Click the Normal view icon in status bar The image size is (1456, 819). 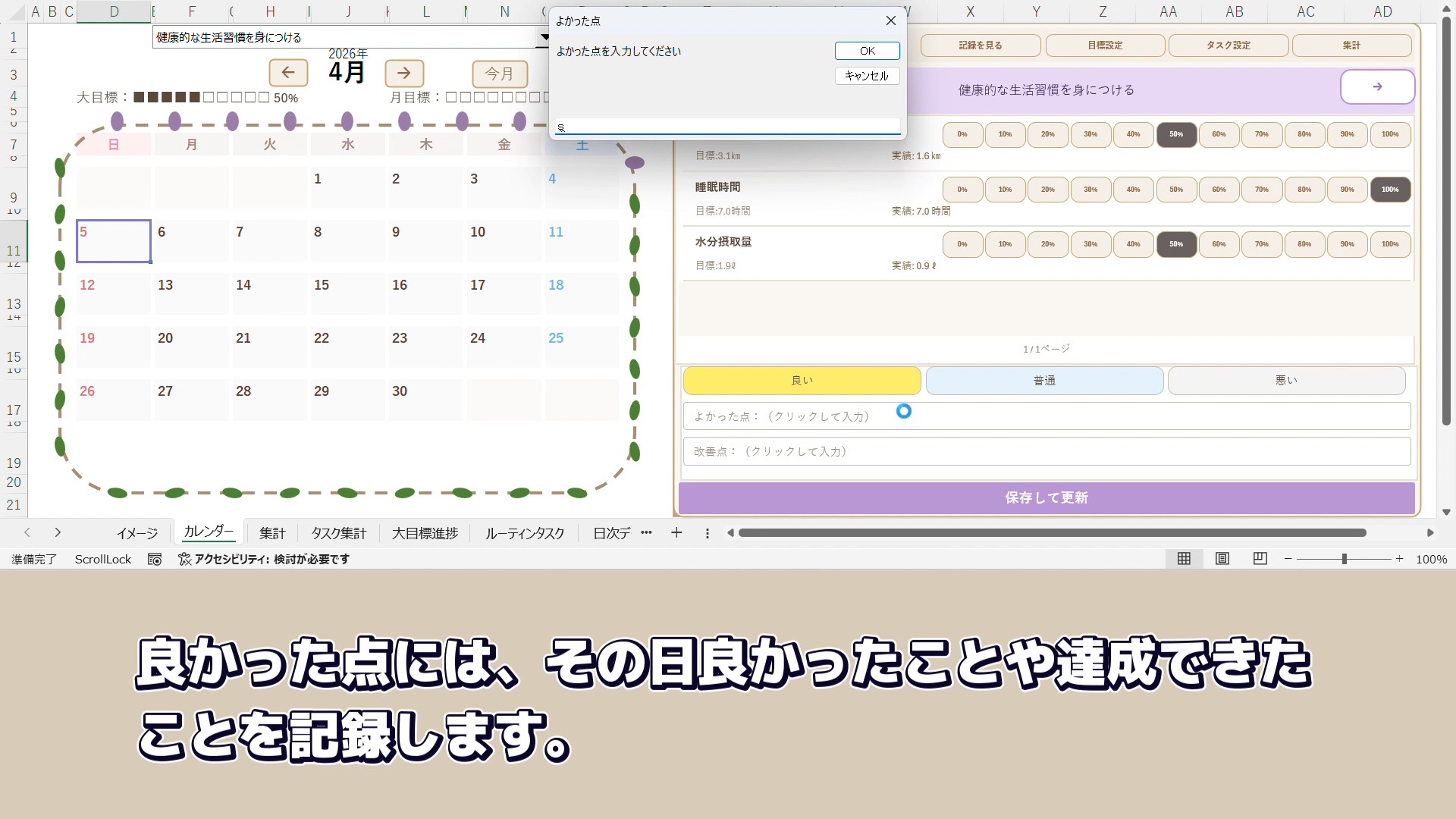(x=1184, y=559)
